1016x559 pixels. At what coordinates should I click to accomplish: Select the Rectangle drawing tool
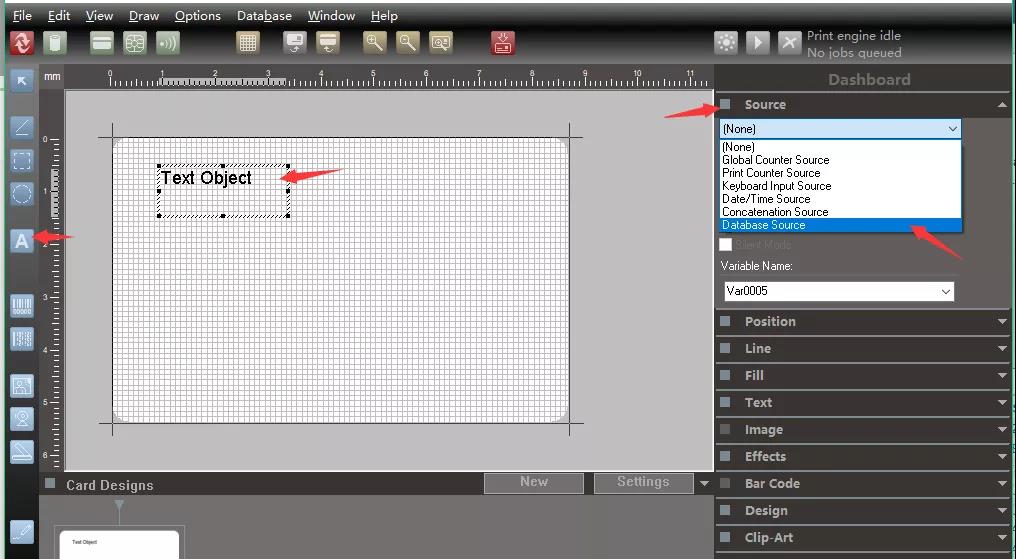pyautogui.click(x=21, y=160)
